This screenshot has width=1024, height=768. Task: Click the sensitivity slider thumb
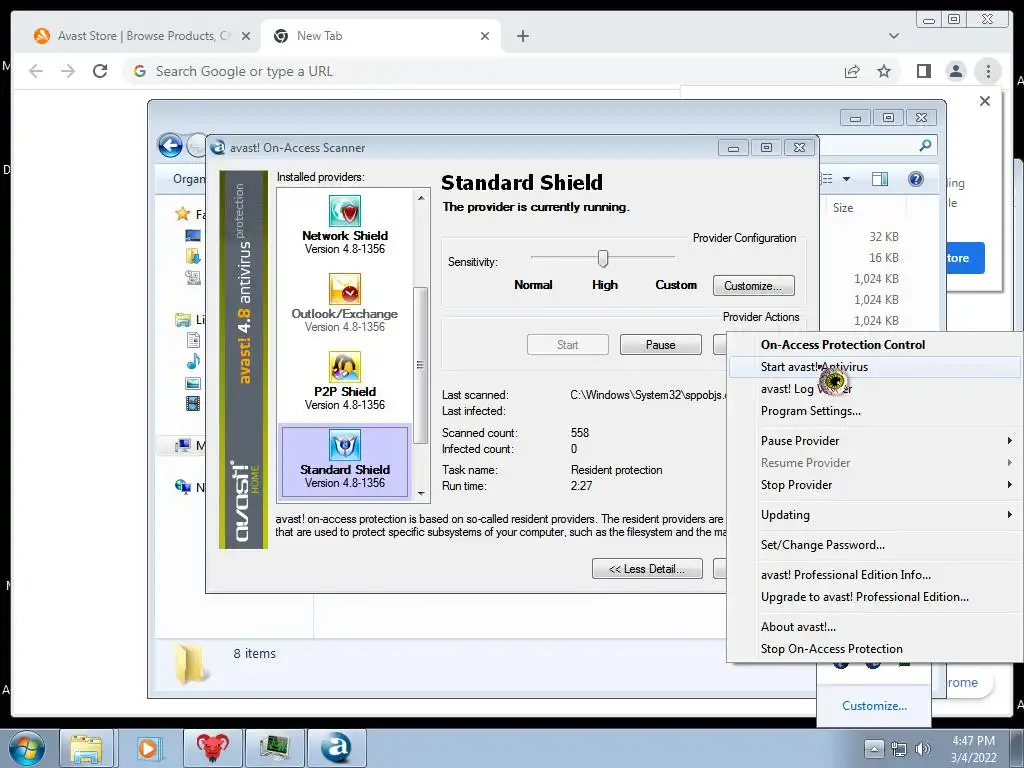[603, 259]
